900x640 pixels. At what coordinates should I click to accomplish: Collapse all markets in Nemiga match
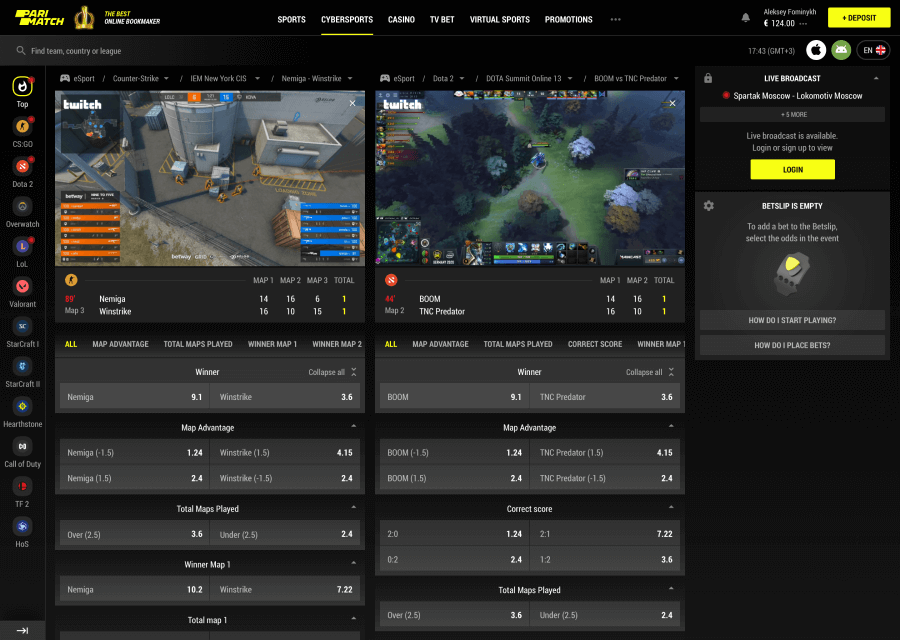[x=332, y=372]
